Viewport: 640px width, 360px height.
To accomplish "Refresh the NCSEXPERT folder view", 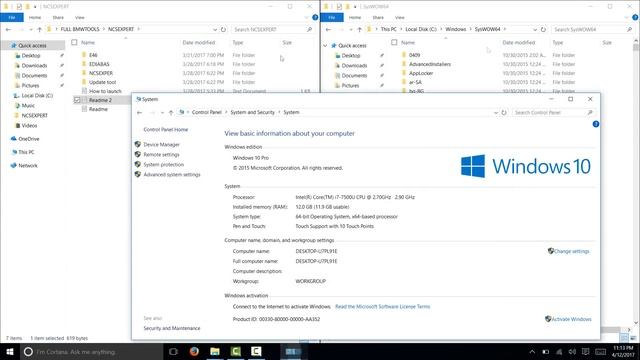I will click(x=223, y=29).
